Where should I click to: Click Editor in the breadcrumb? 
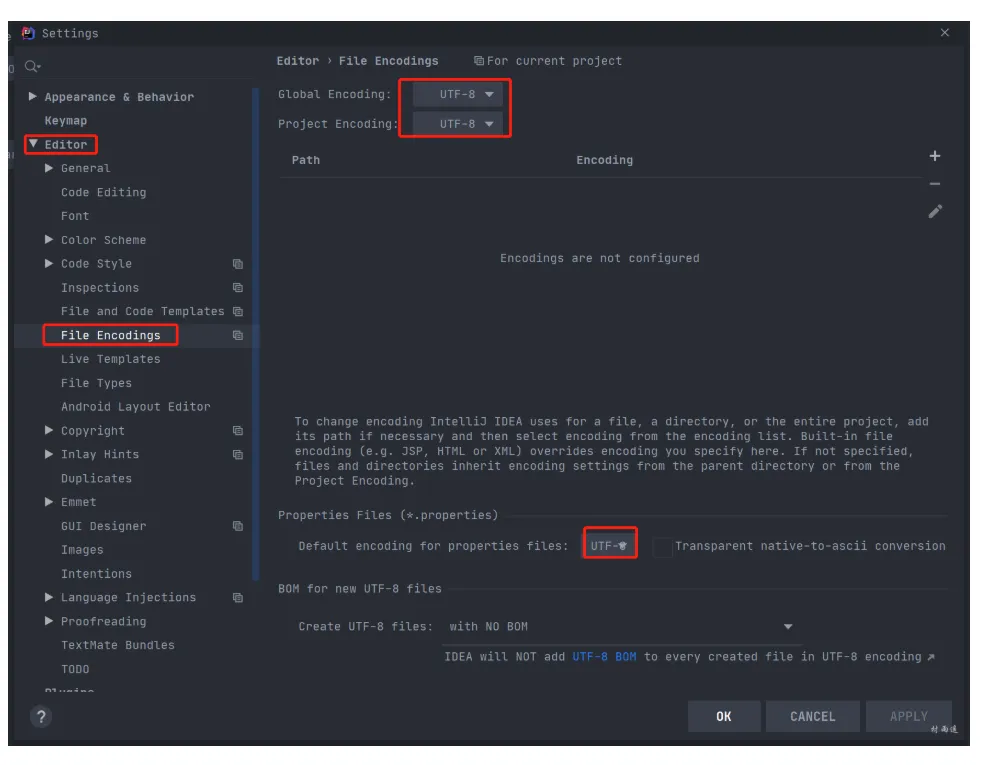[x=298, y=61]
